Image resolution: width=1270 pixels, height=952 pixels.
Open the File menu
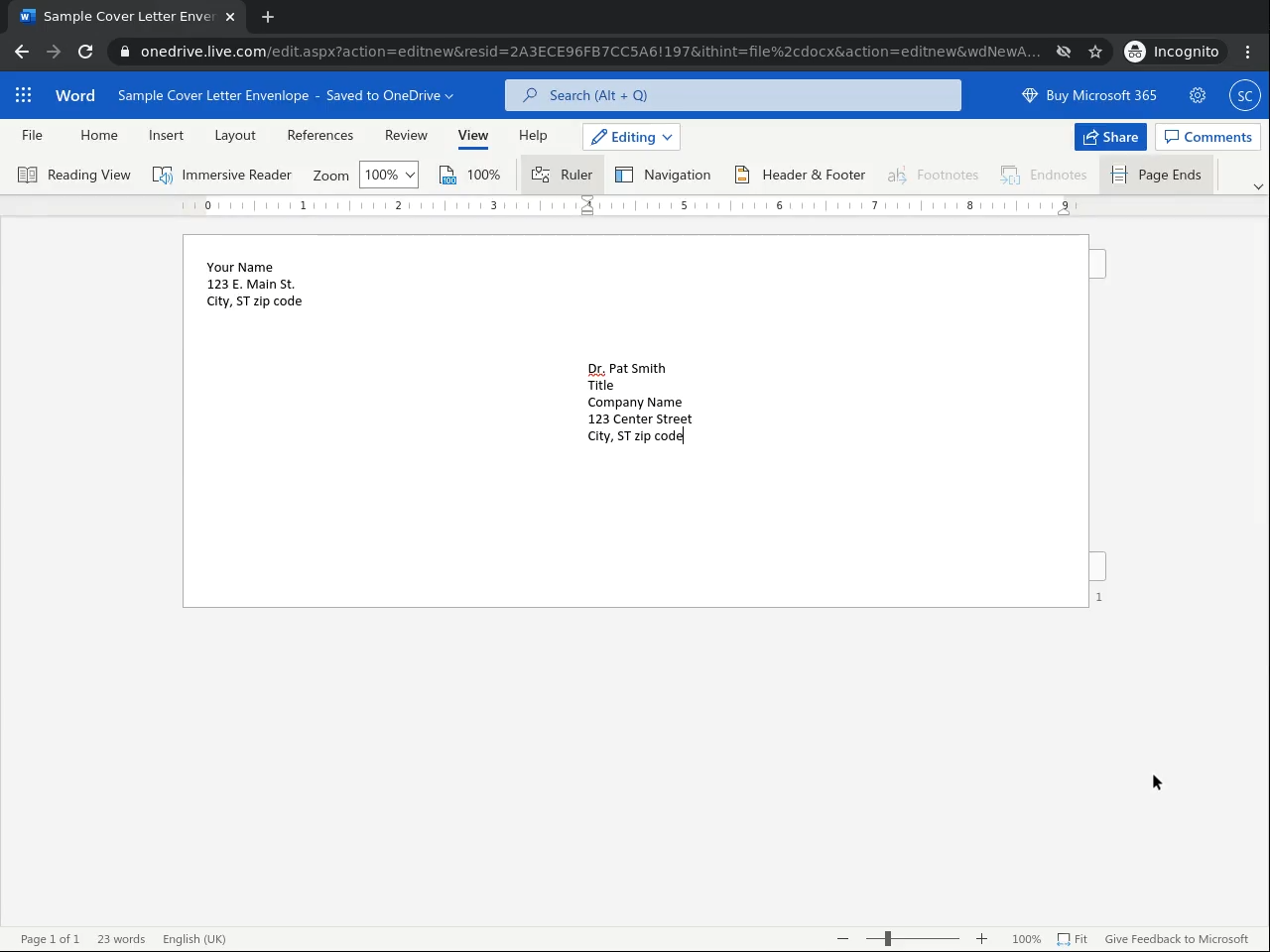(x=32, y=135)
